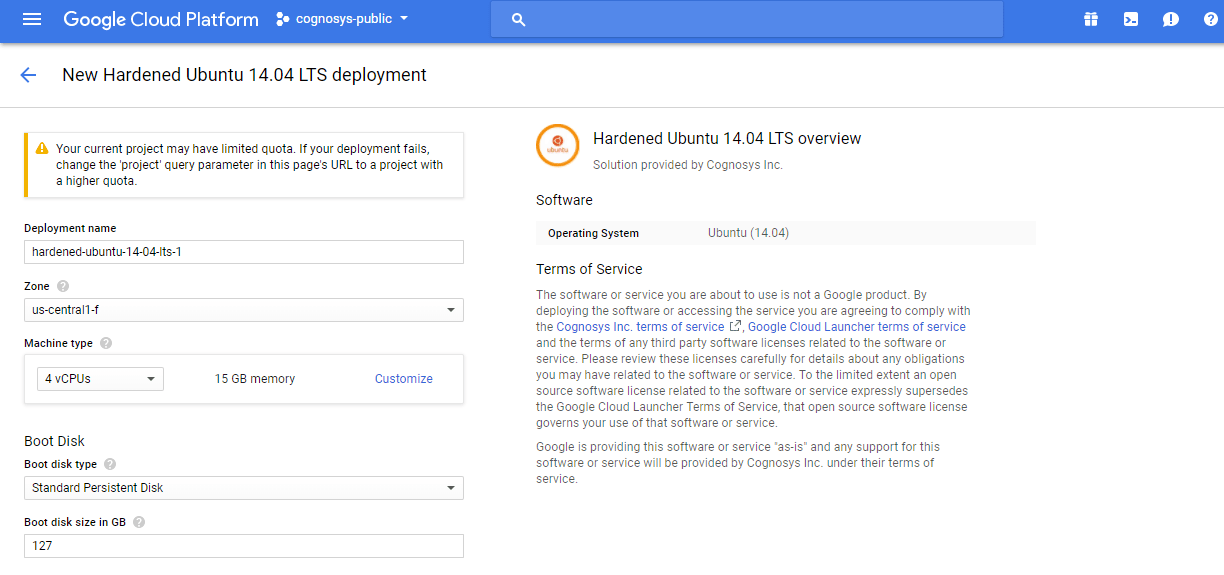
Task: Click the back arrow icon
Action: tap(28, 75)
